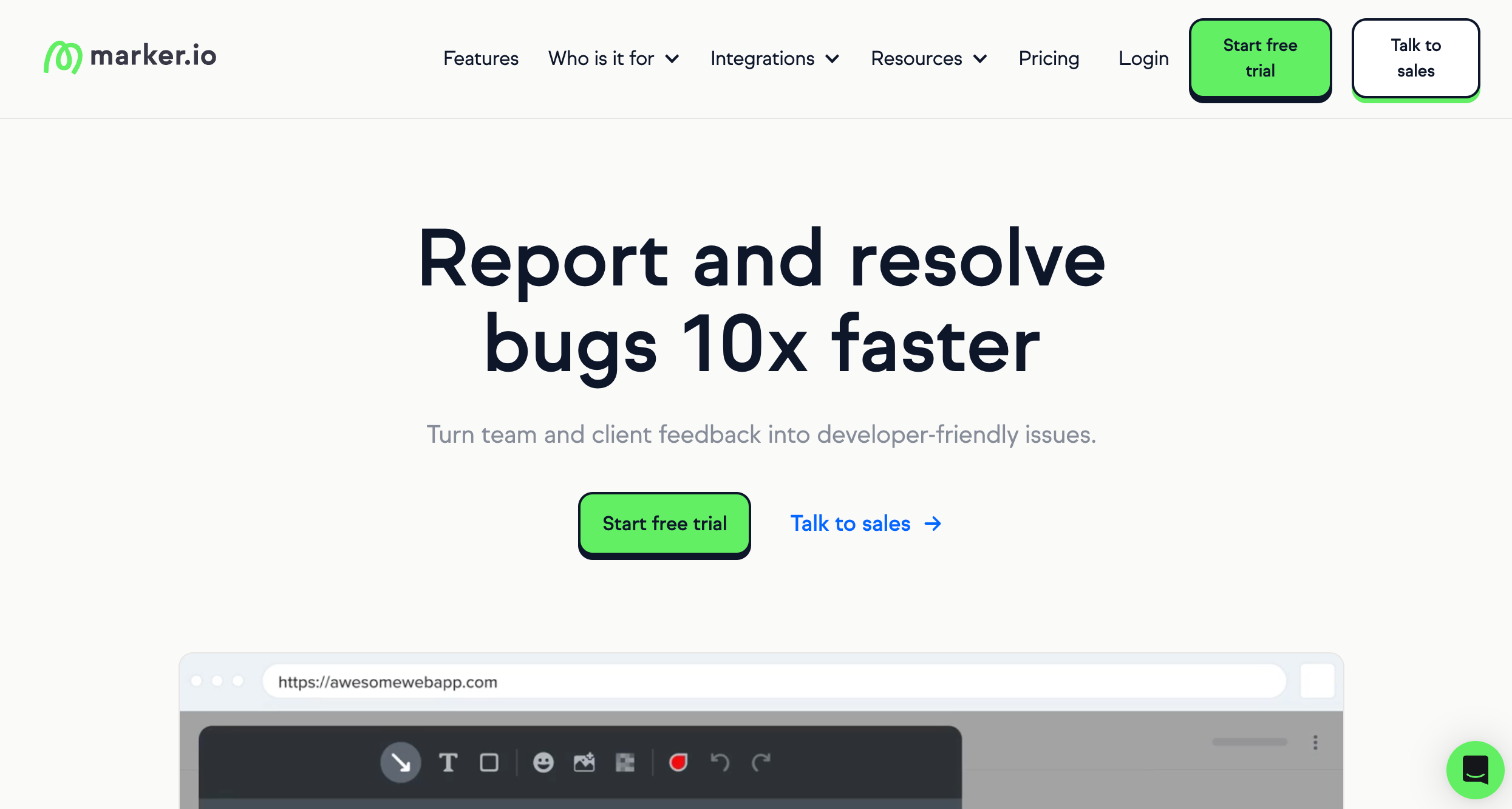The image size is (1512, 809).
Task: Click the redo arrow icon
Action: point(761,762)
